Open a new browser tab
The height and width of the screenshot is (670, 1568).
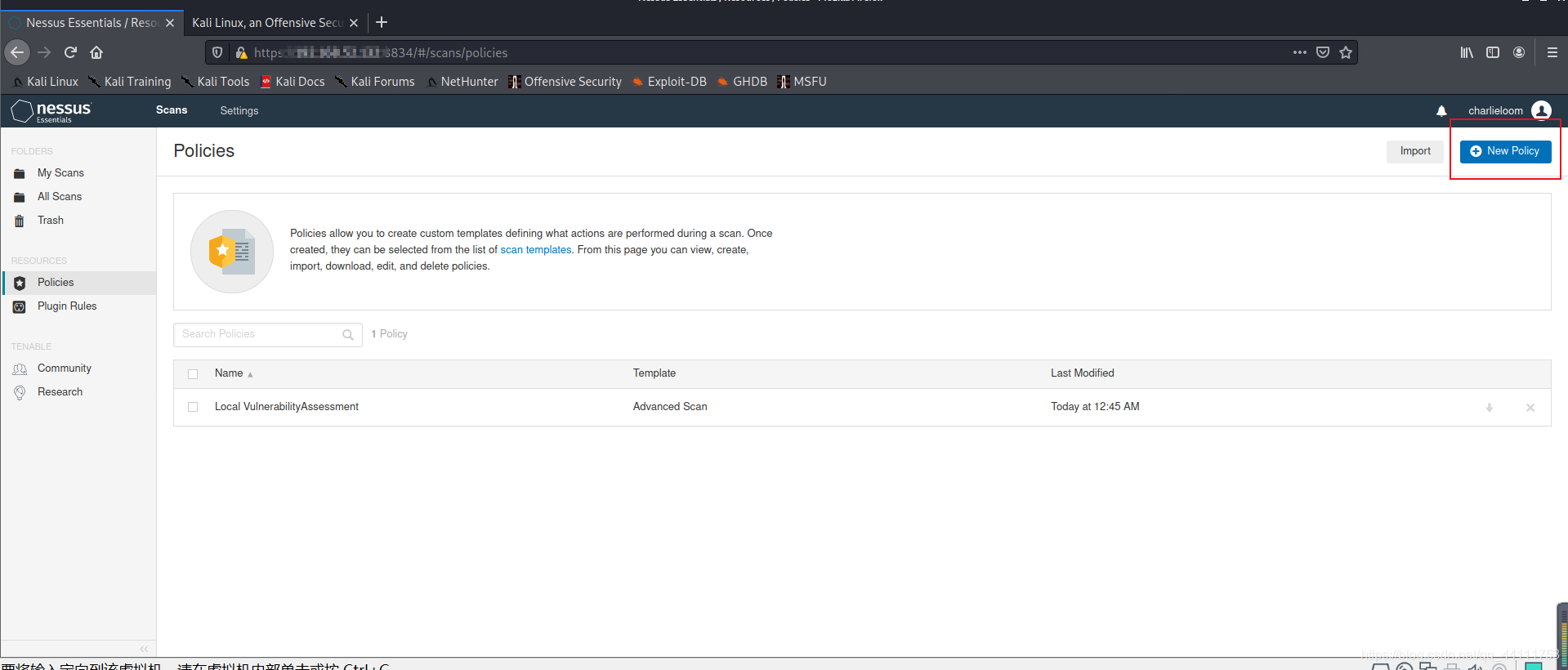click(382, 22)
